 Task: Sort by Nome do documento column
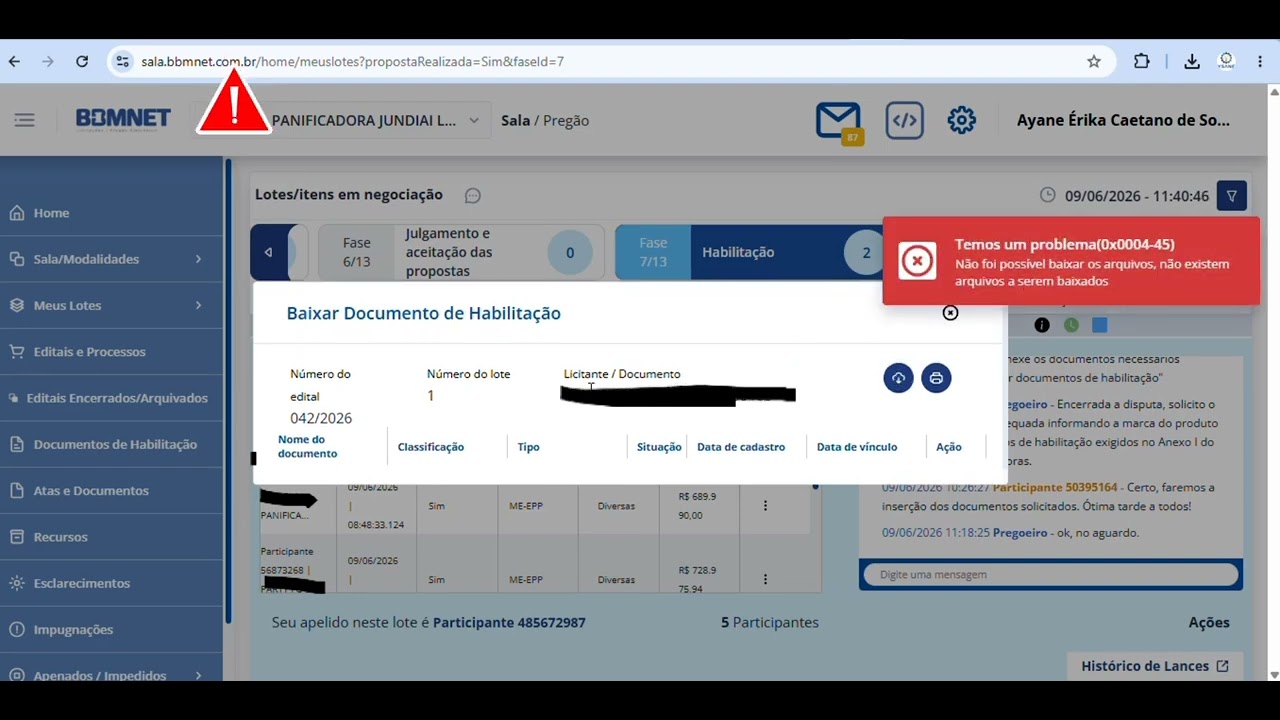pos(308,446)
